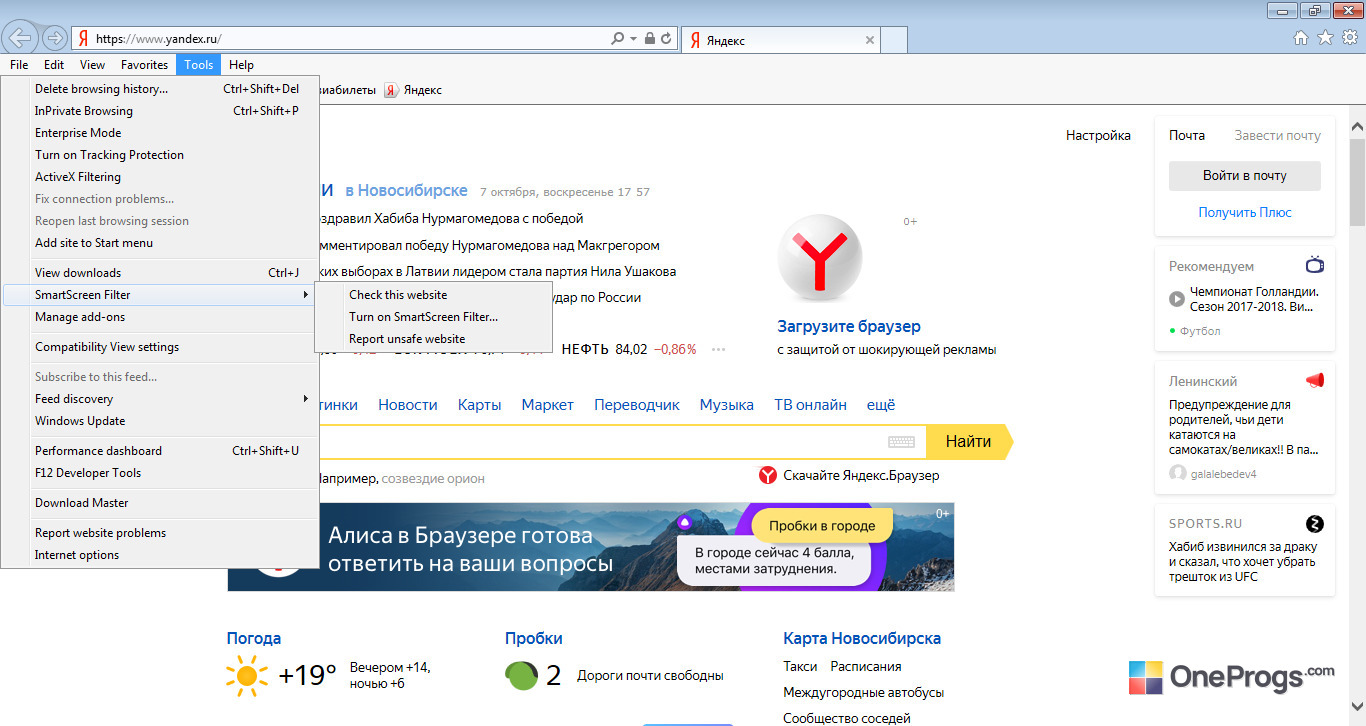Start InPrivate Browsing from the menu
The width and height of the screenshot is (1366, 726).
tap(160, 111)
